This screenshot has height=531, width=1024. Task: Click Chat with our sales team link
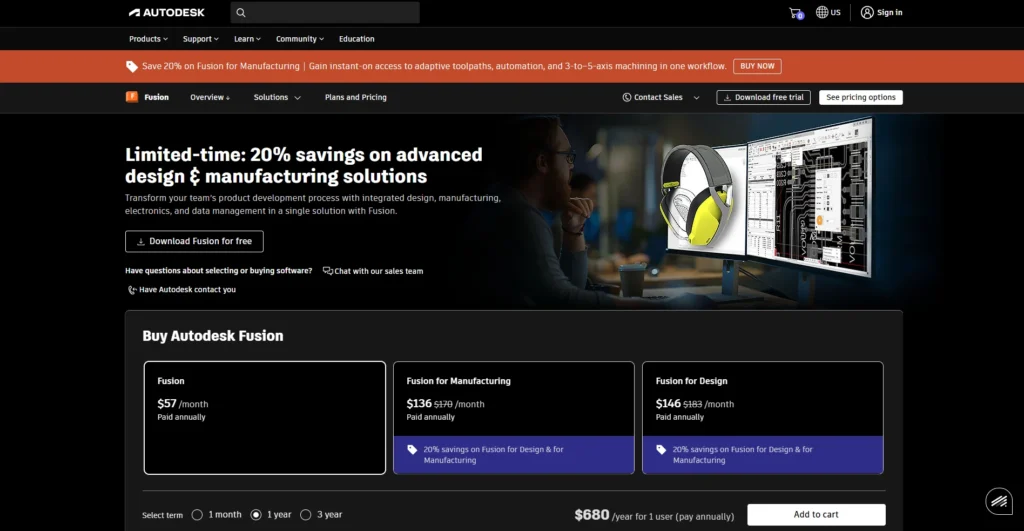[x=378, y=271]
